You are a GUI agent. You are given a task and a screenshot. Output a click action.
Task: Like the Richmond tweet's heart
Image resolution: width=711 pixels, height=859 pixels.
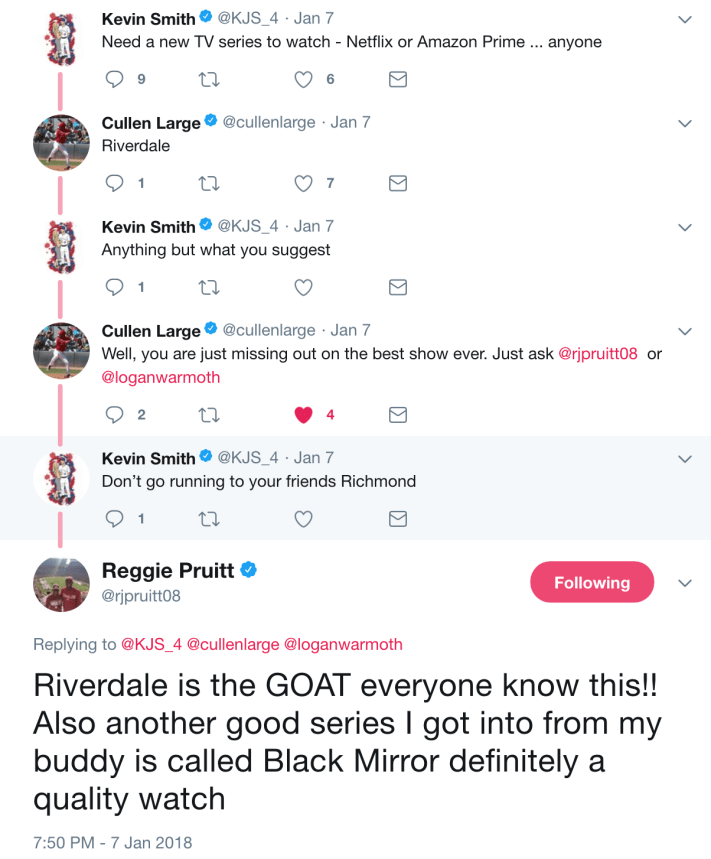point(302,519)
